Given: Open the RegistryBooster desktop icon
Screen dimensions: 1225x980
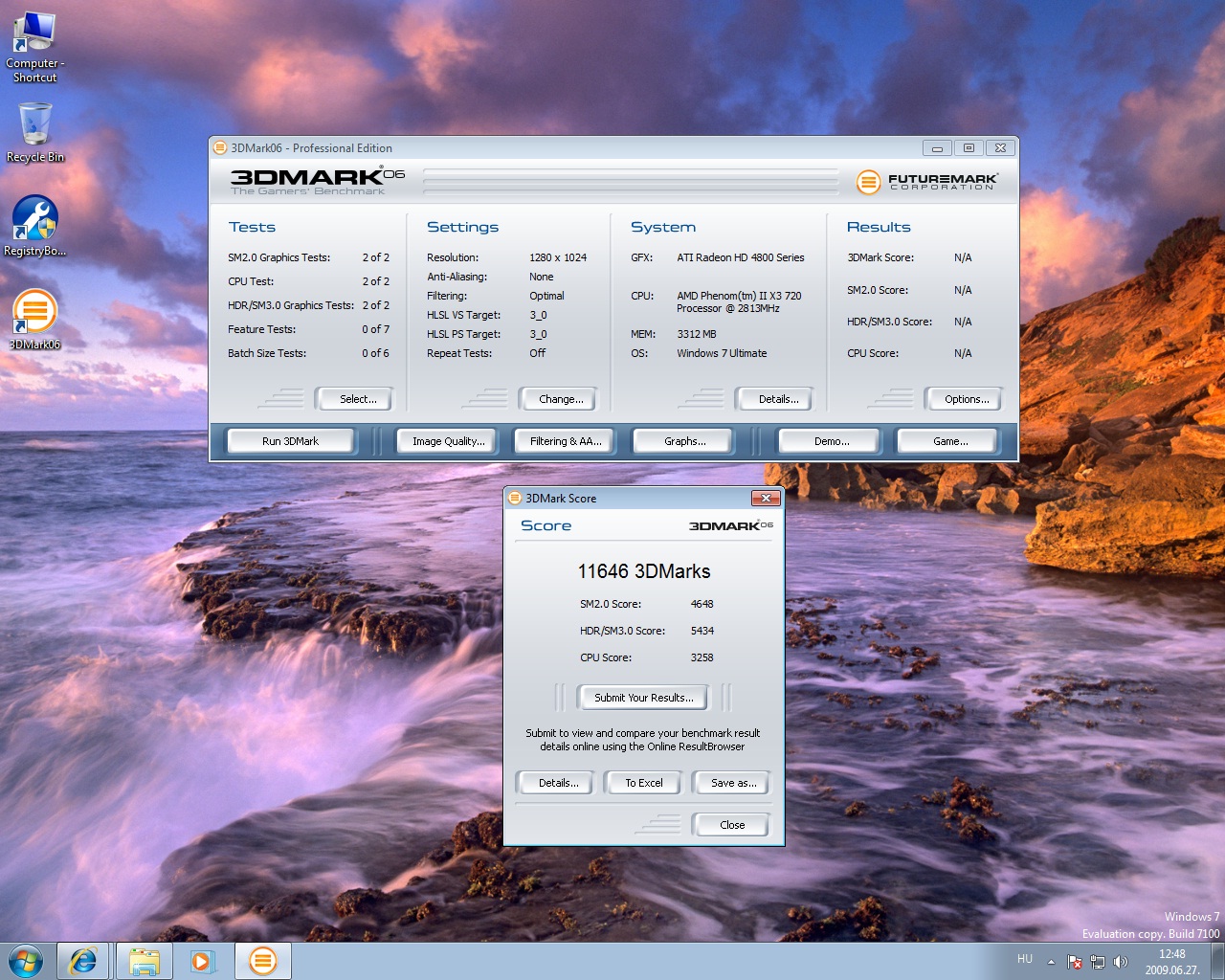Looking at the screenshot, I should pos(34,226).
